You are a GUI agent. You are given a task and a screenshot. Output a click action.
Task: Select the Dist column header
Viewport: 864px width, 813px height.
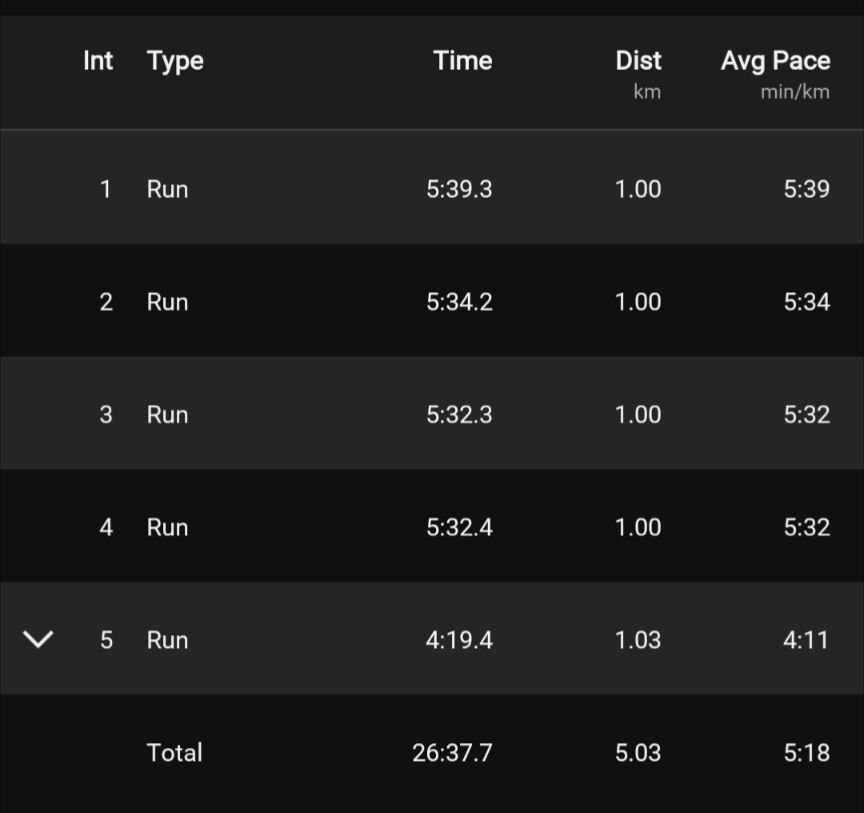coord(638,61)
